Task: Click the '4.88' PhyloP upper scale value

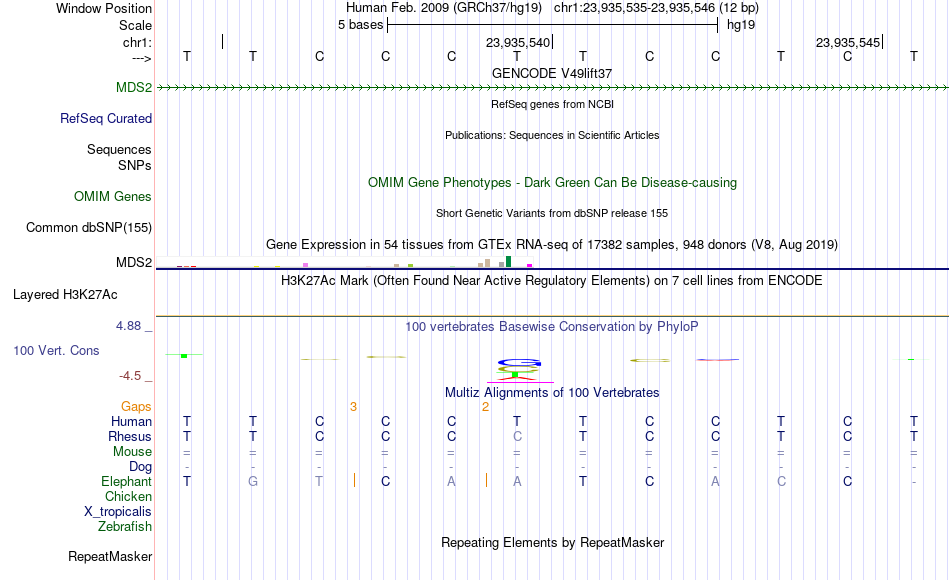Action: coord(128,325)
